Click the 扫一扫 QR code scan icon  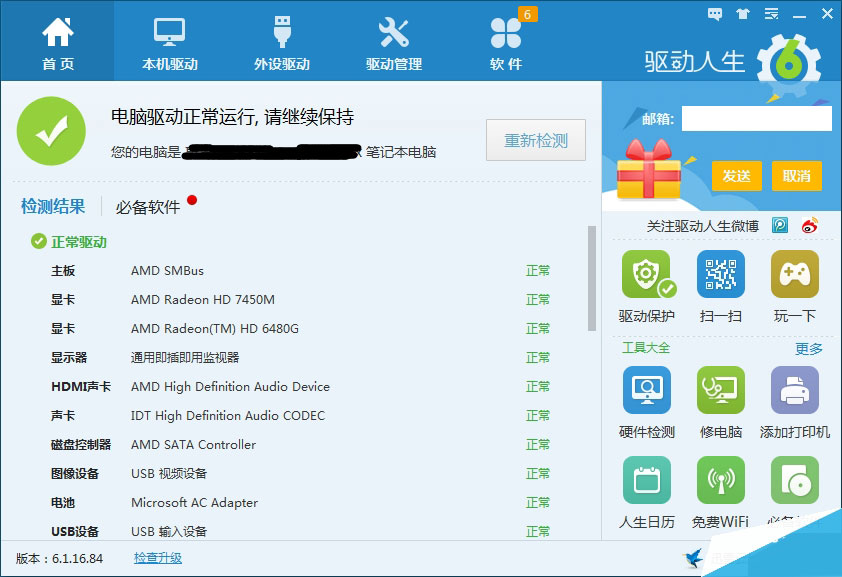[x=721, y=274]
